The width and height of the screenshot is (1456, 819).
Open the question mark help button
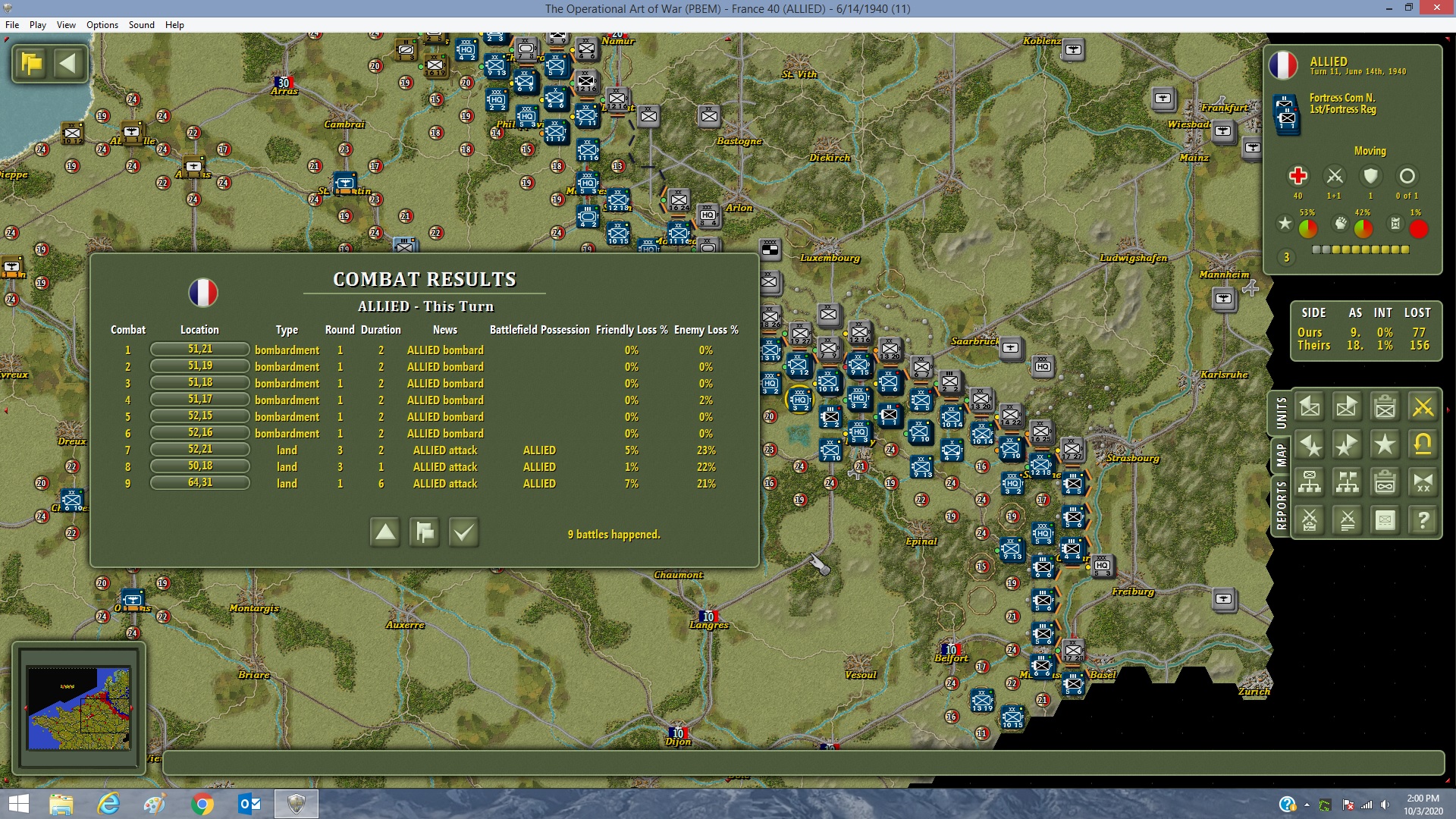tap(1423, 520)
